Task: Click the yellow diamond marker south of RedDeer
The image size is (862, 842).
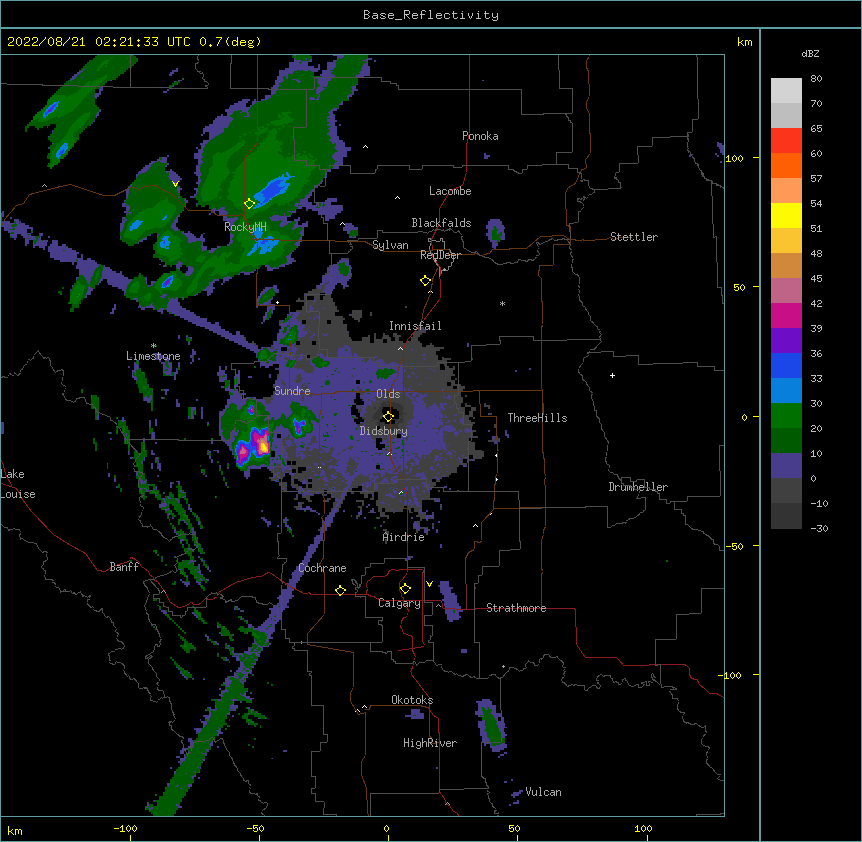Action: coord(425,281)
